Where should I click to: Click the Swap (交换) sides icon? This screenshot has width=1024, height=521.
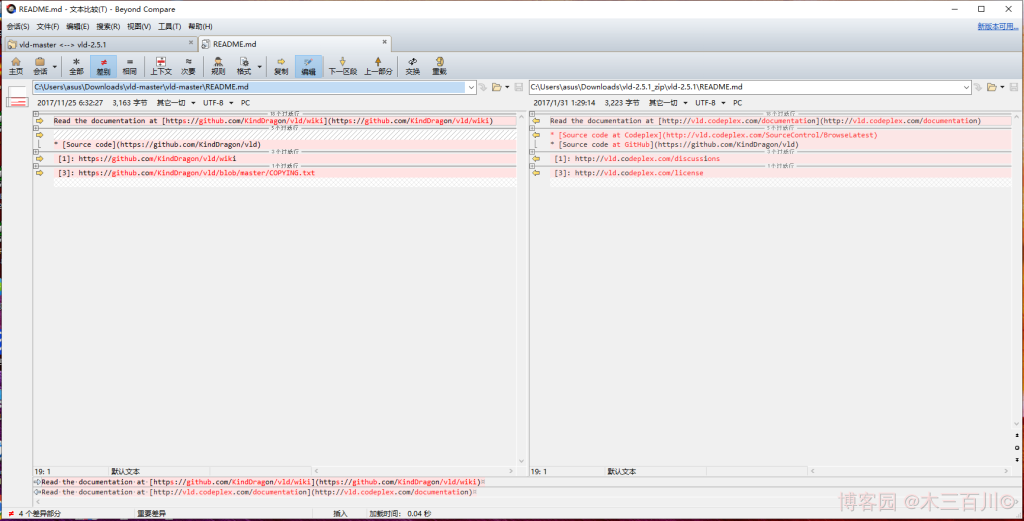tap(412, 66)
